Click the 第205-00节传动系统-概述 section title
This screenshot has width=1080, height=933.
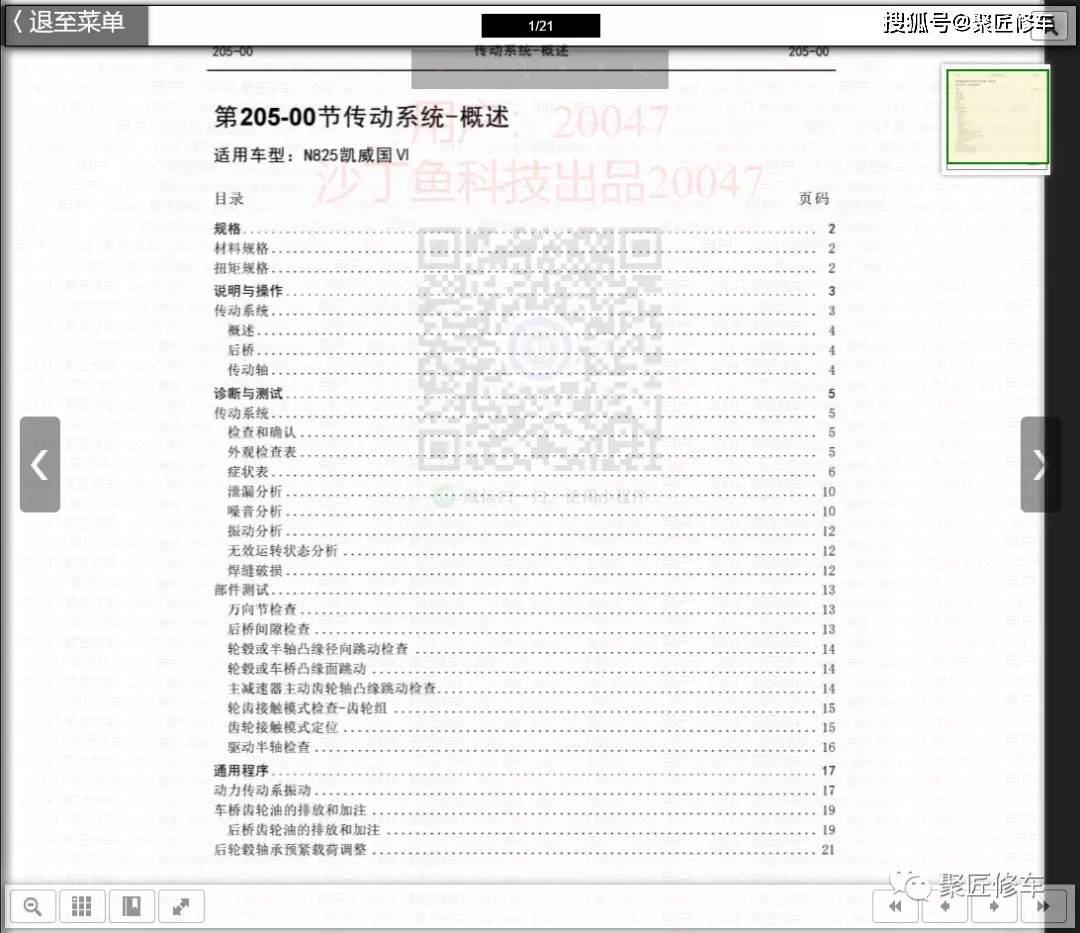point(362,117)
